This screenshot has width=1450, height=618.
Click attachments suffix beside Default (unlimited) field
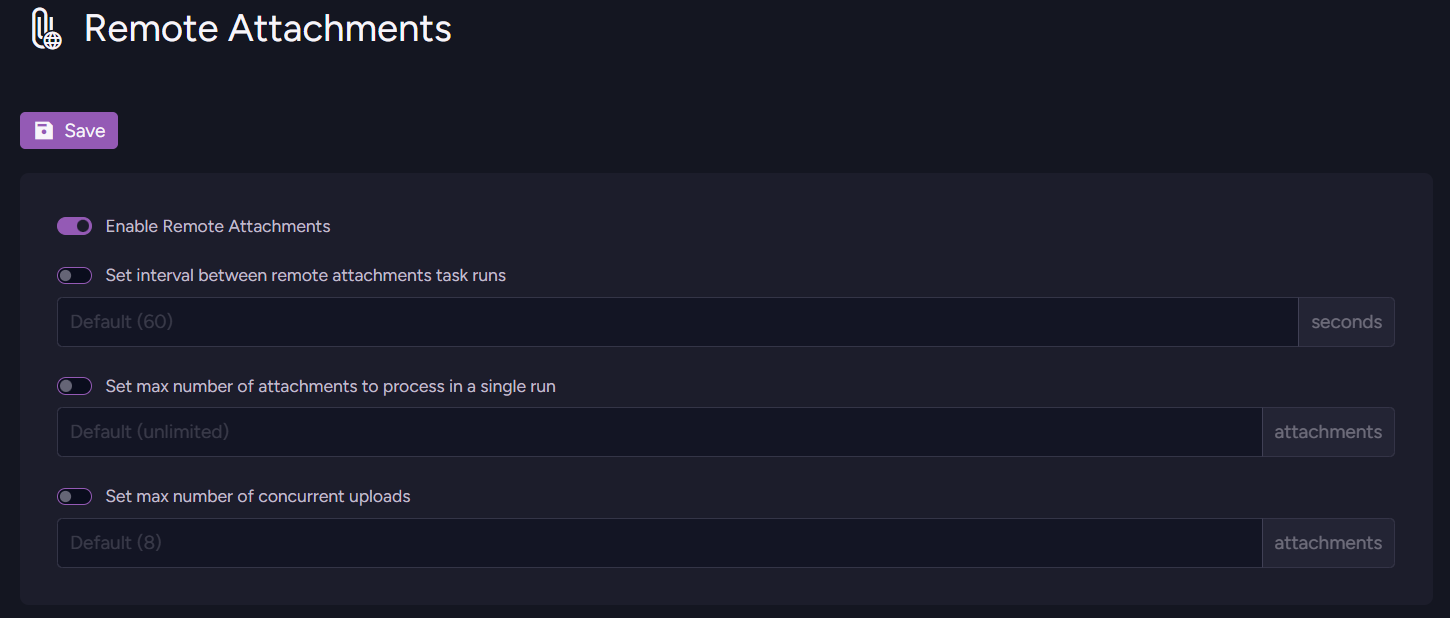pos(1328,432)
